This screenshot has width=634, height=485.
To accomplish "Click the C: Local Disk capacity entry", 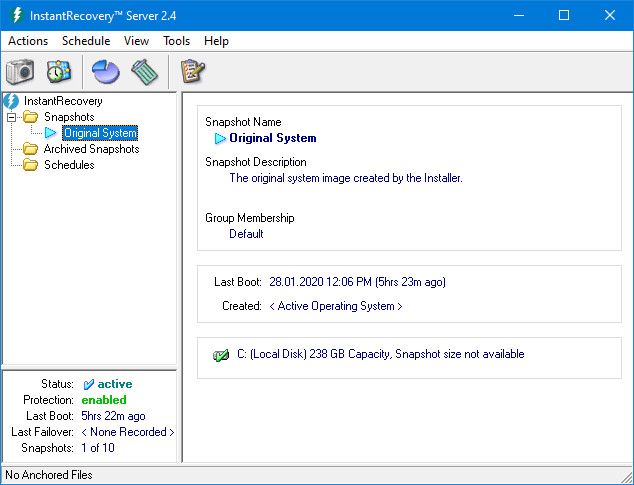I will coord(380,354).
